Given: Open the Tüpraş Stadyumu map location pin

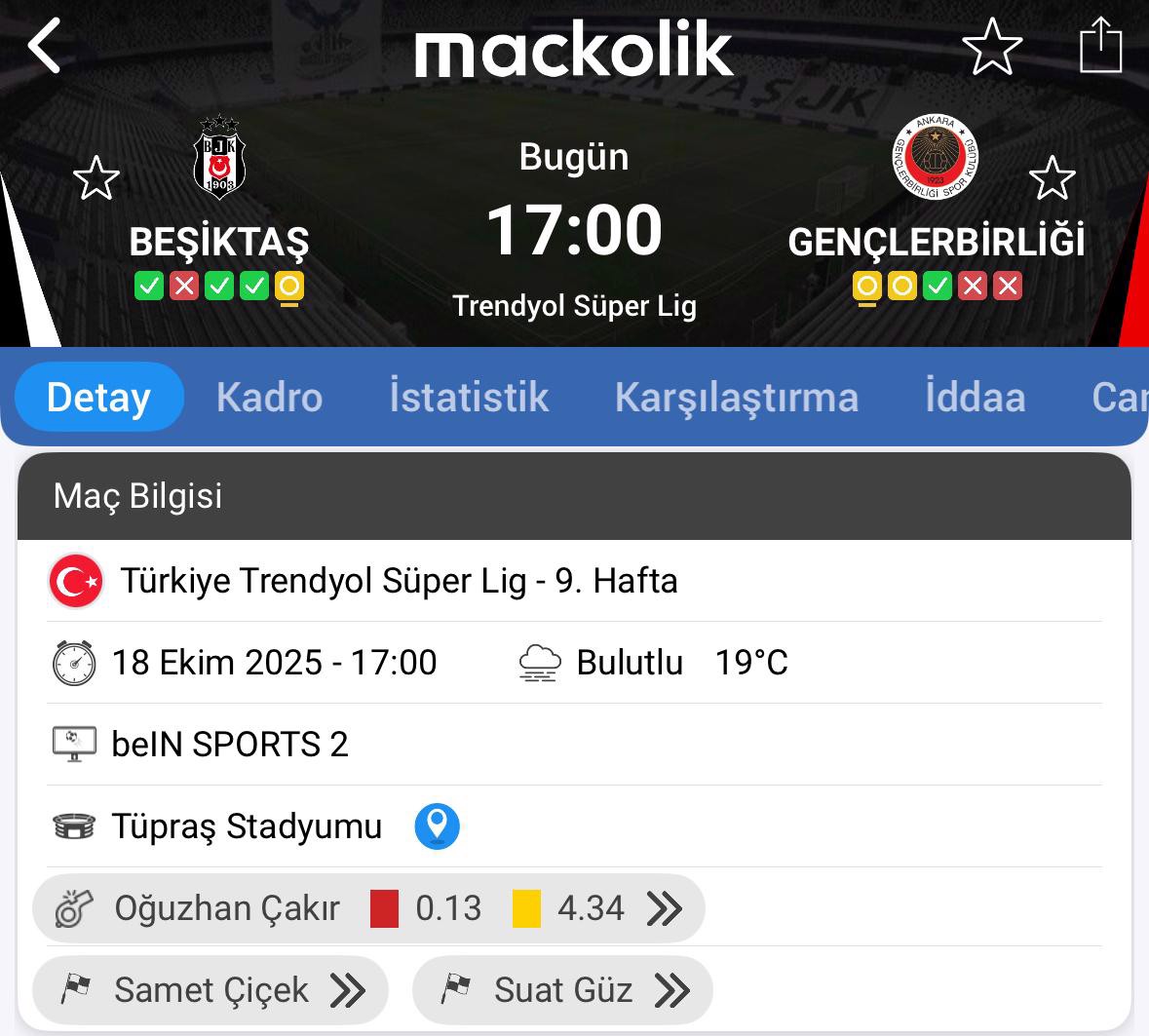Looking at the screenshot, I should tap(437, 826).
